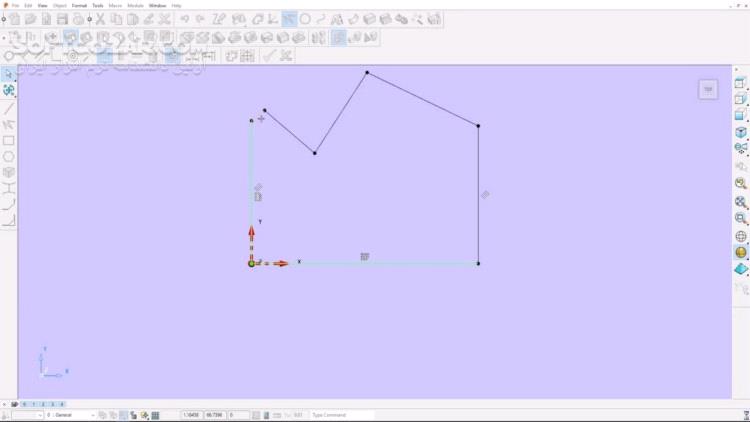Image resolution: width=750 pixels, height=422 pixels.
Task: Click the New model icon in top toolbar
Action: coord(15,19)
